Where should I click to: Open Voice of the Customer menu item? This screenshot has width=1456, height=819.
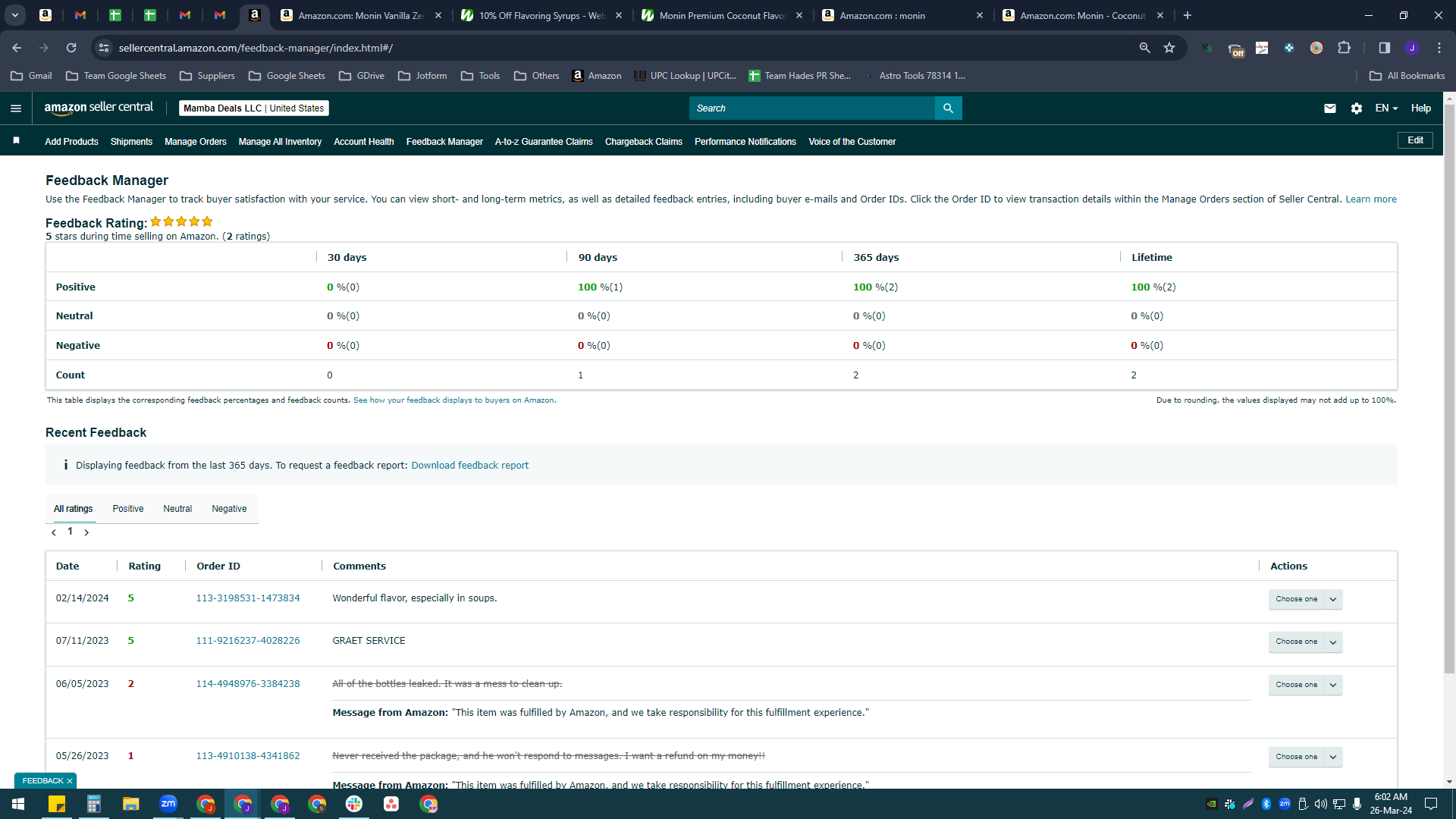pos(852,142)
